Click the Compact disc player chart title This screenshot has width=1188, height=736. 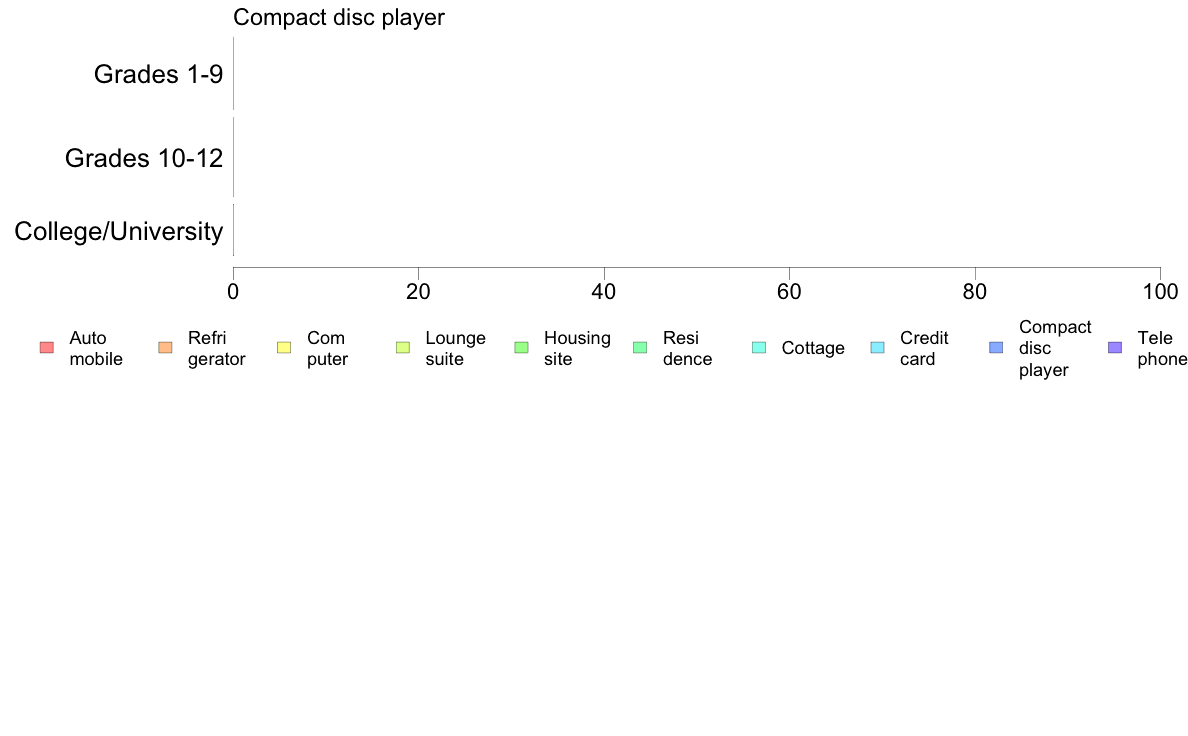[x=339, y=17]
